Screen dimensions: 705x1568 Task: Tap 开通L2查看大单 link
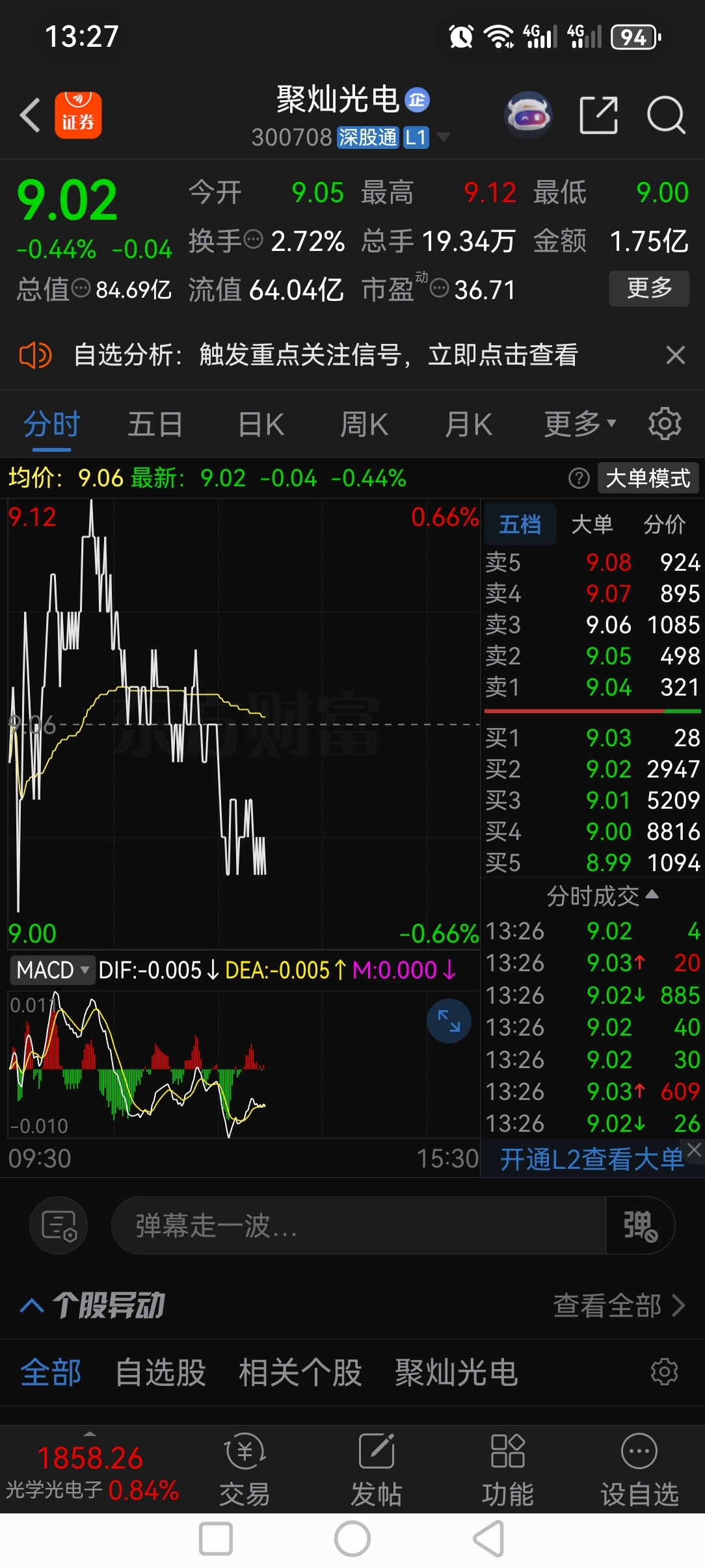[592, 1159]
